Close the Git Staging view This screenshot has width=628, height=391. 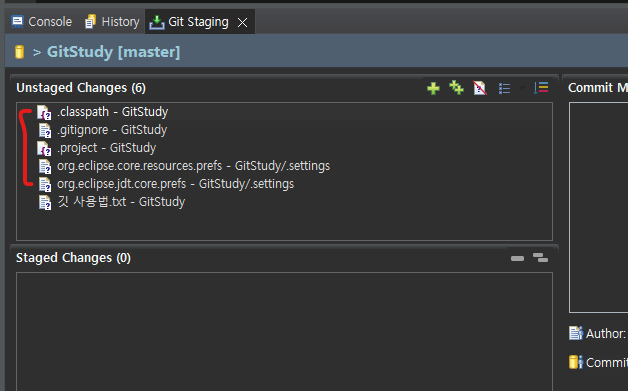pos(242,22)
